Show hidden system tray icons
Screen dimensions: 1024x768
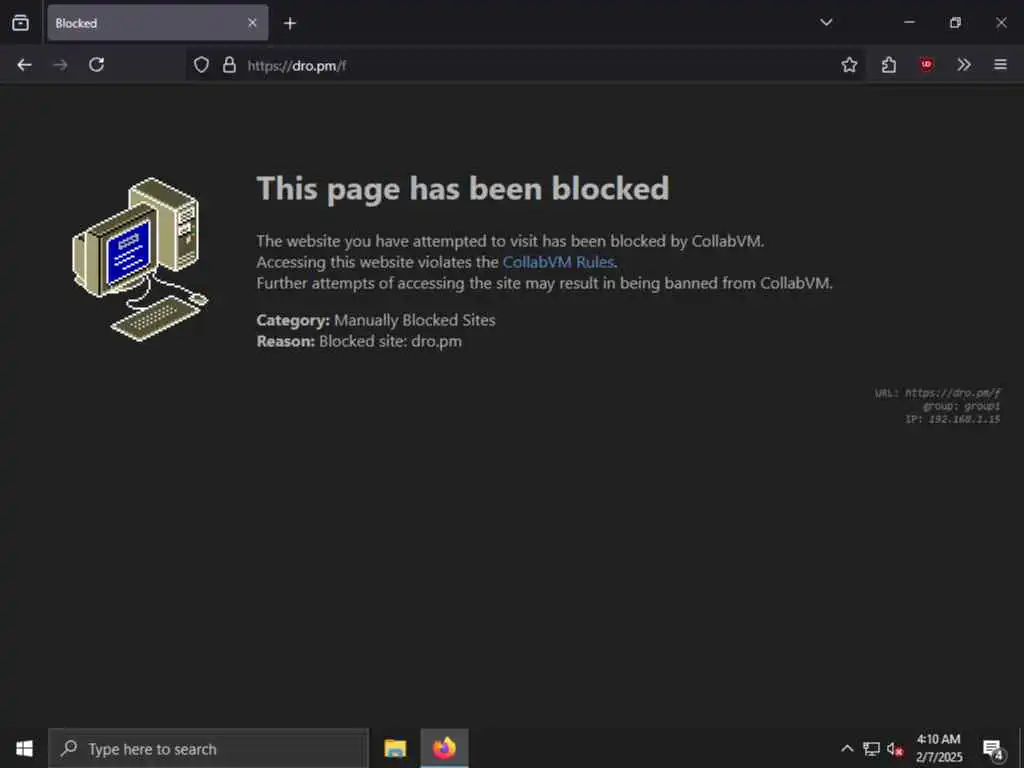pos(847,748)
